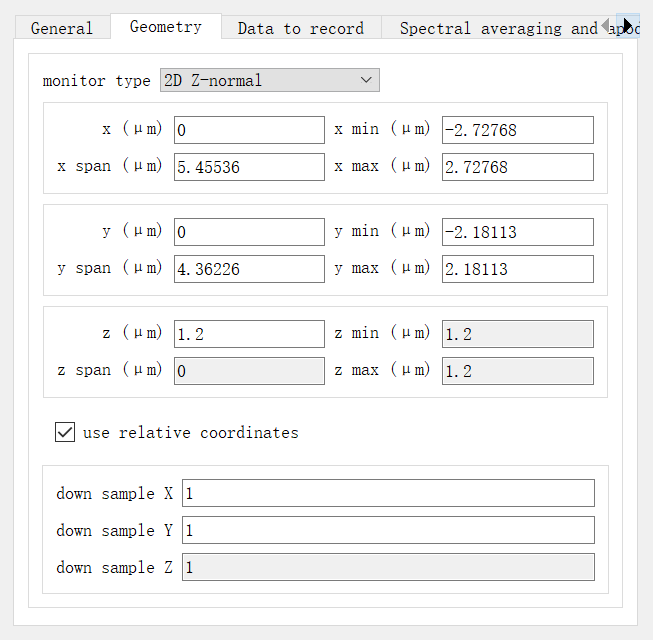Click the x (μm) input field
653x640 pixels.
click(x=249, y=130)
